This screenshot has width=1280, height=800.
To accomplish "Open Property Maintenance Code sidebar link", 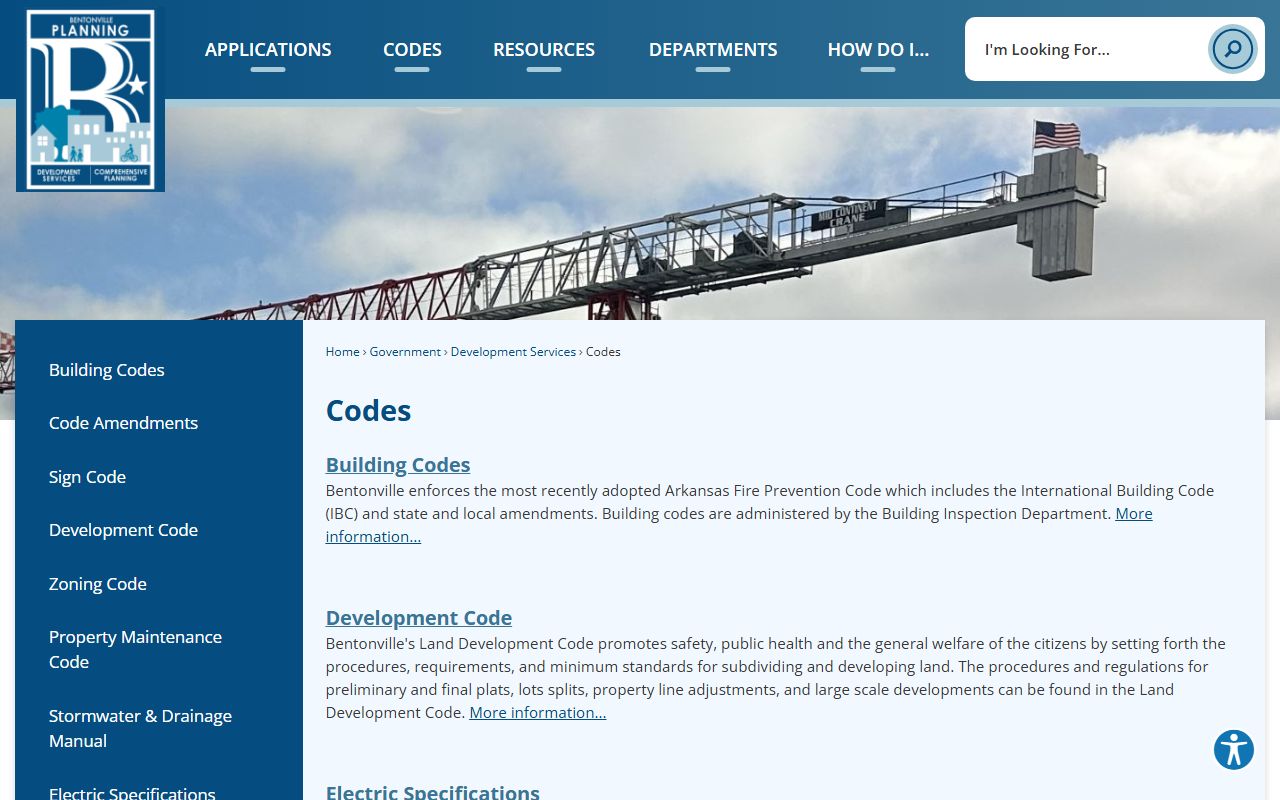I will (x=135, y=649).
